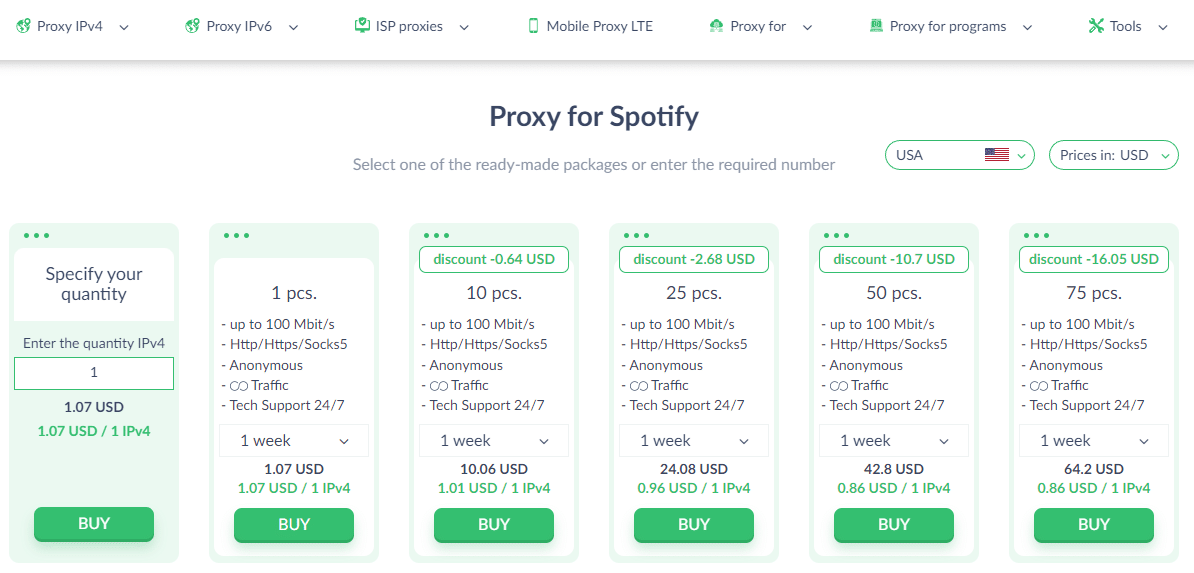
Task: Click the Proxy IPv6 globe icon
Action: [192, 27]
